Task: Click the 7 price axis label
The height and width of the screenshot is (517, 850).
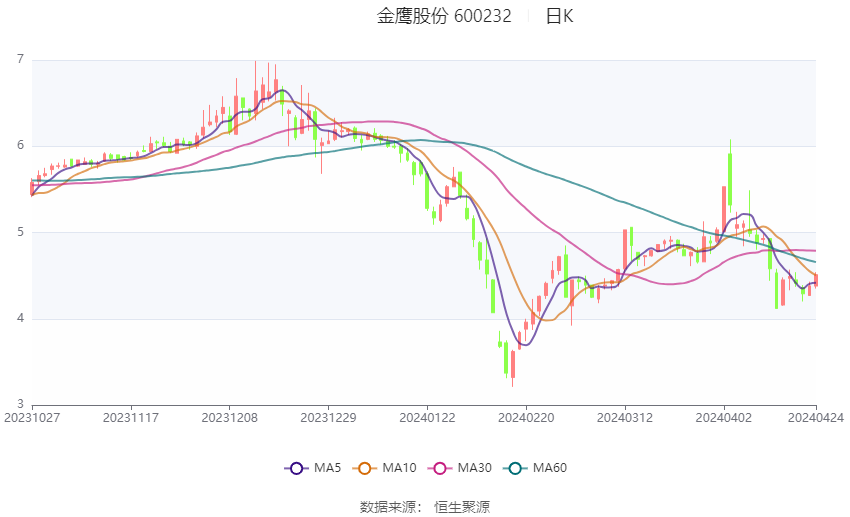Action: (21, 59)
